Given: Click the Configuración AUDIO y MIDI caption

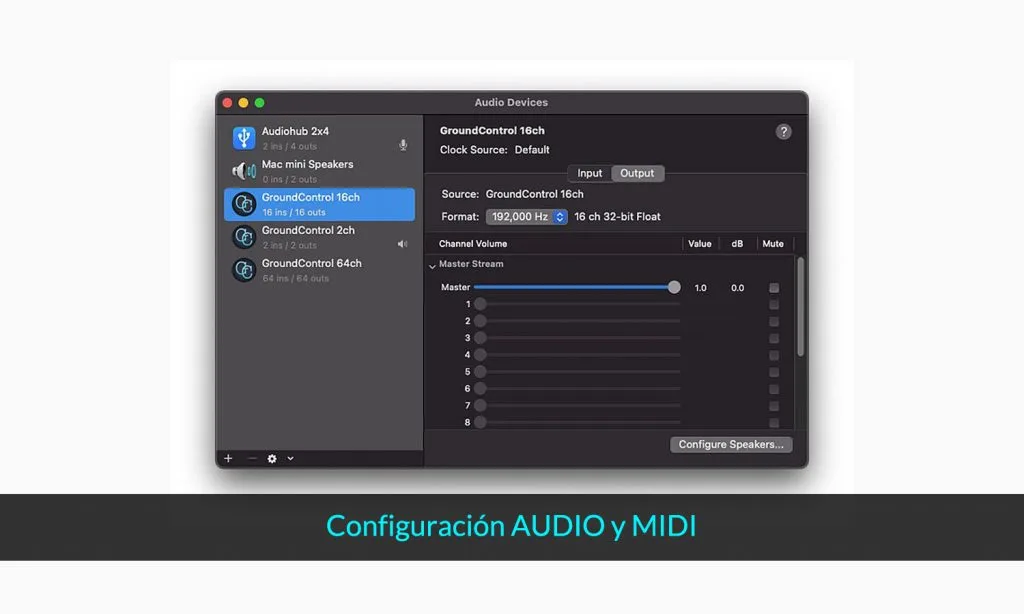Looking at the screenshot, I should pyautogui.click(x=511, y=526).
